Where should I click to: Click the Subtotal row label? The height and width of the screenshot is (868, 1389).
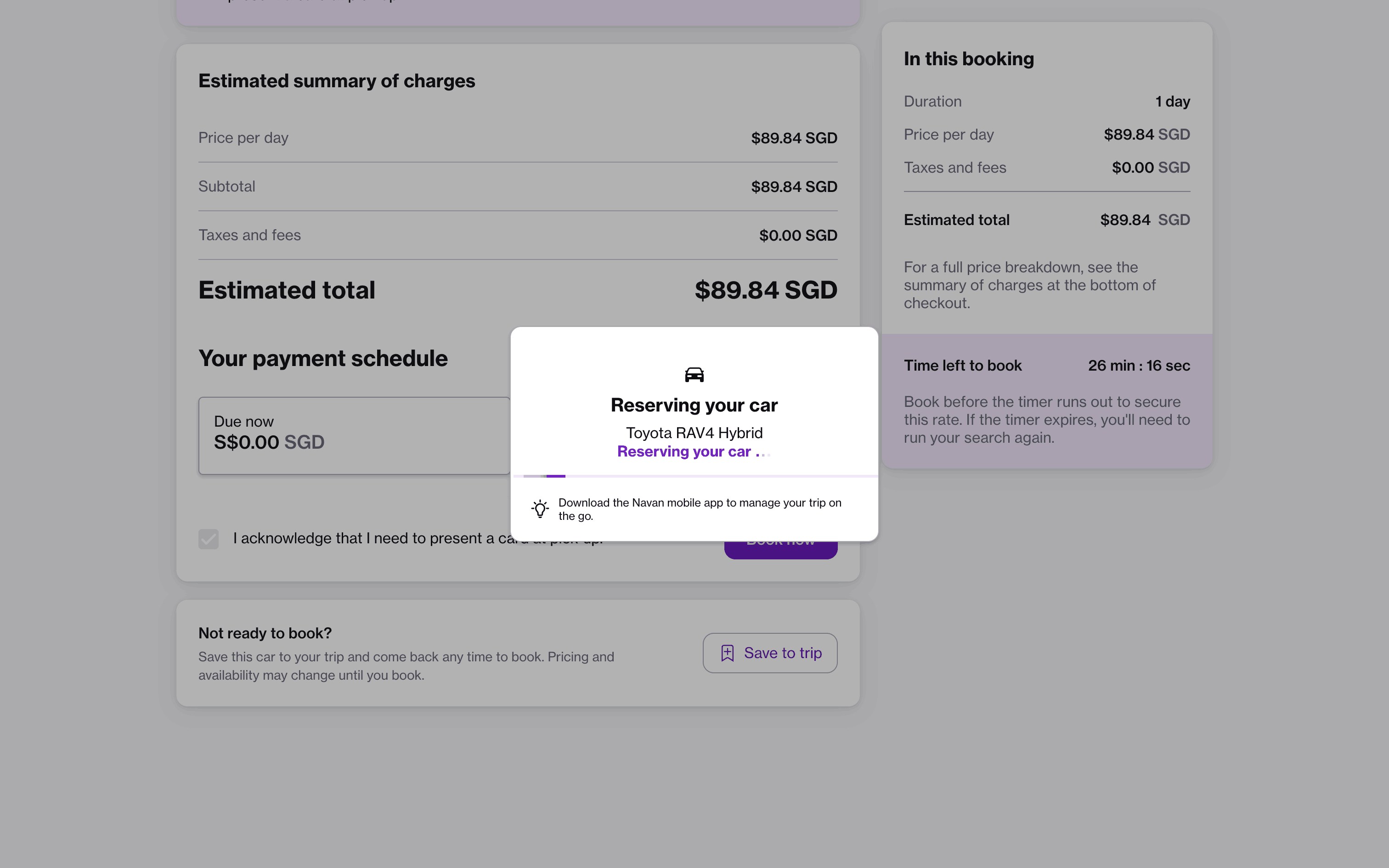(x=227, y=186)
